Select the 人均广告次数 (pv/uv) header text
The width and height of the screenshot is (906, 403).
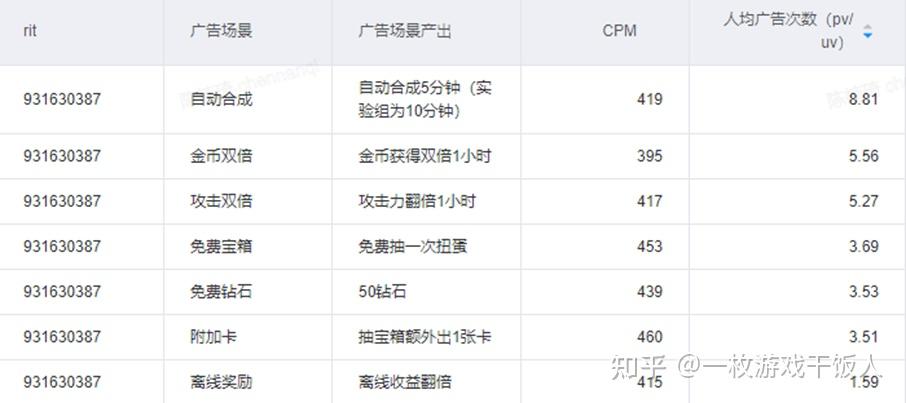(789, 31)
